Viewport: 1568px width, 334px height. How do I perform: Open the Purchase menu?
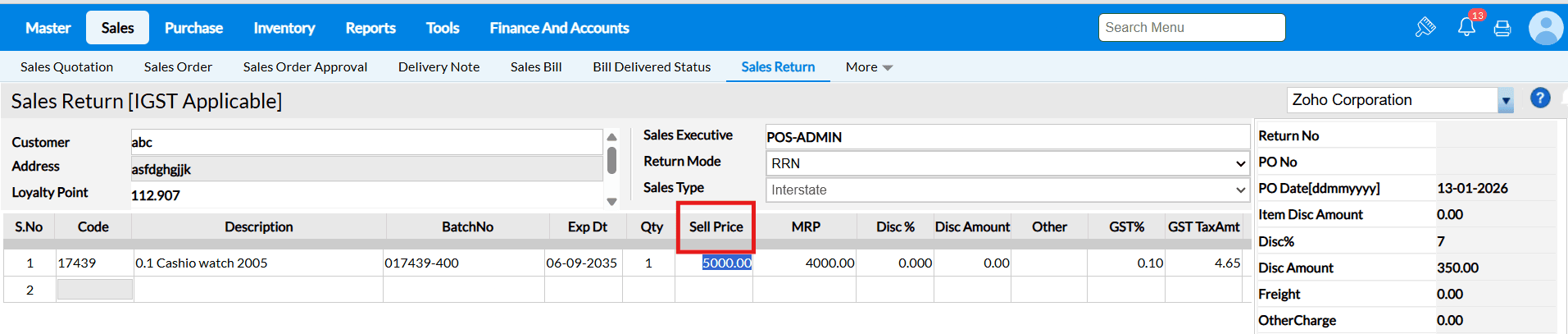[193, 28]
